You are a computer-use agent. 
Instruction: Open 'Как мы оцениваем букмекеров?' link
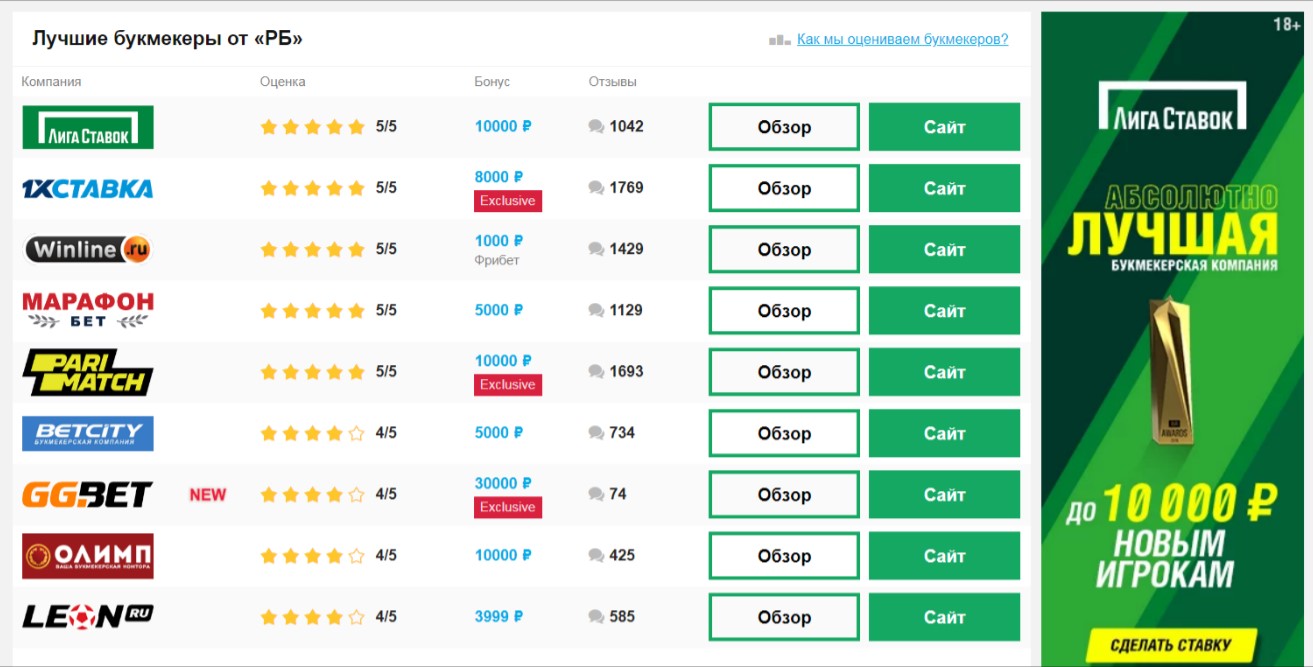point(902,39)
